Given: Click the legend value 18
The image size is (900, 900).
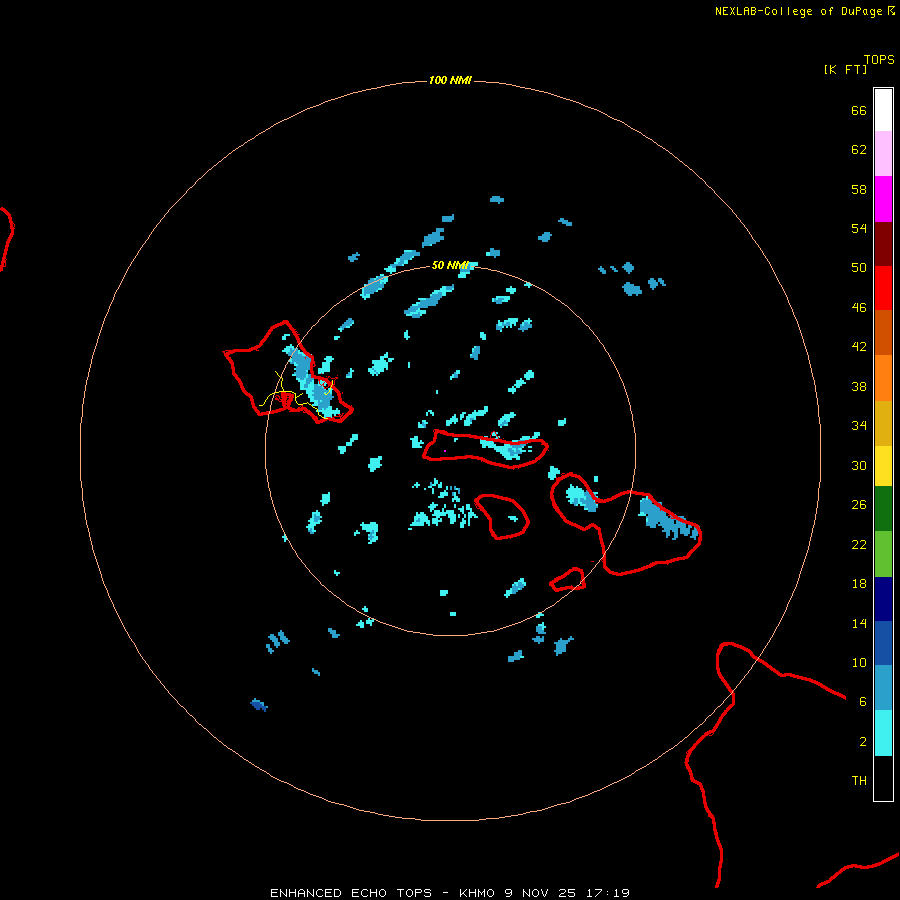Looking at the screenshot, I should [x=859, y=584].
